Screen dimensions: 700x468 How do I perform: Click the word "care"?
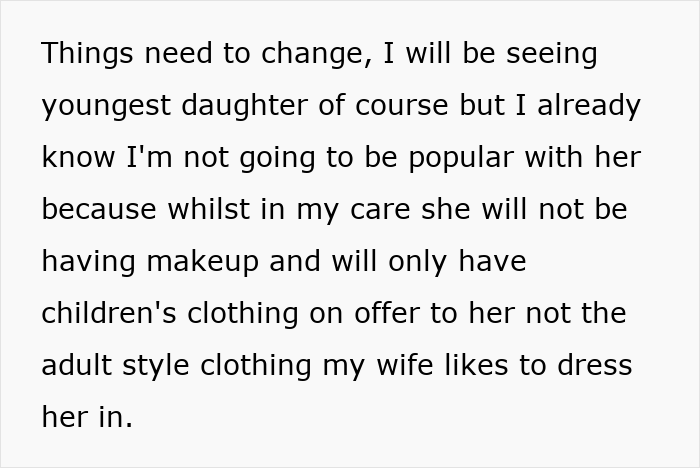point(380,209)
